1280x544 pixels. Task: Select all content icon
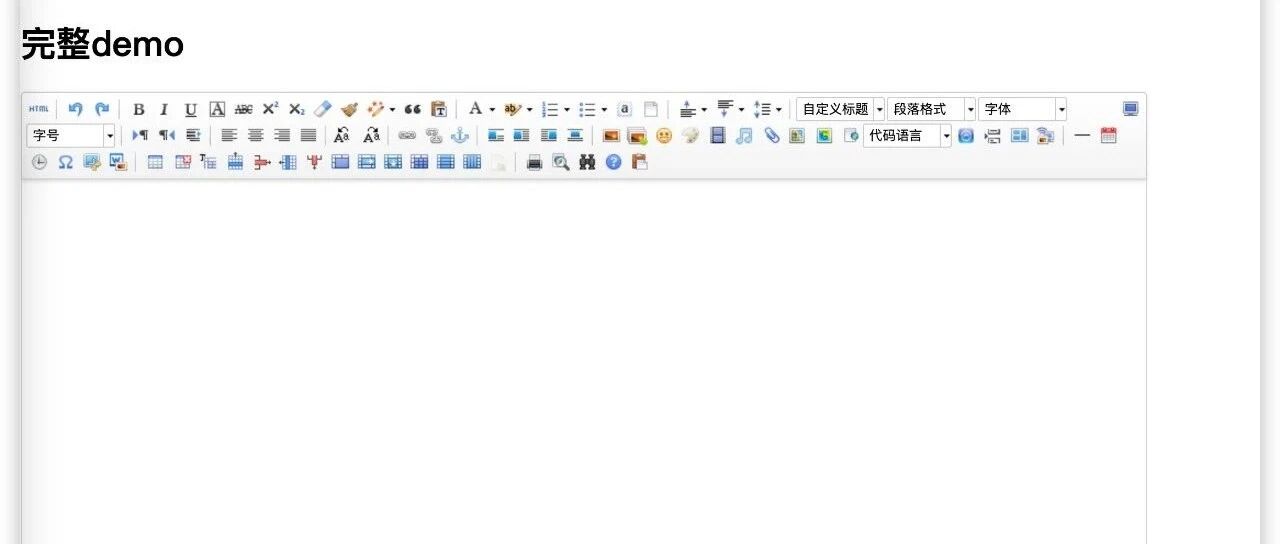point(624,109)
